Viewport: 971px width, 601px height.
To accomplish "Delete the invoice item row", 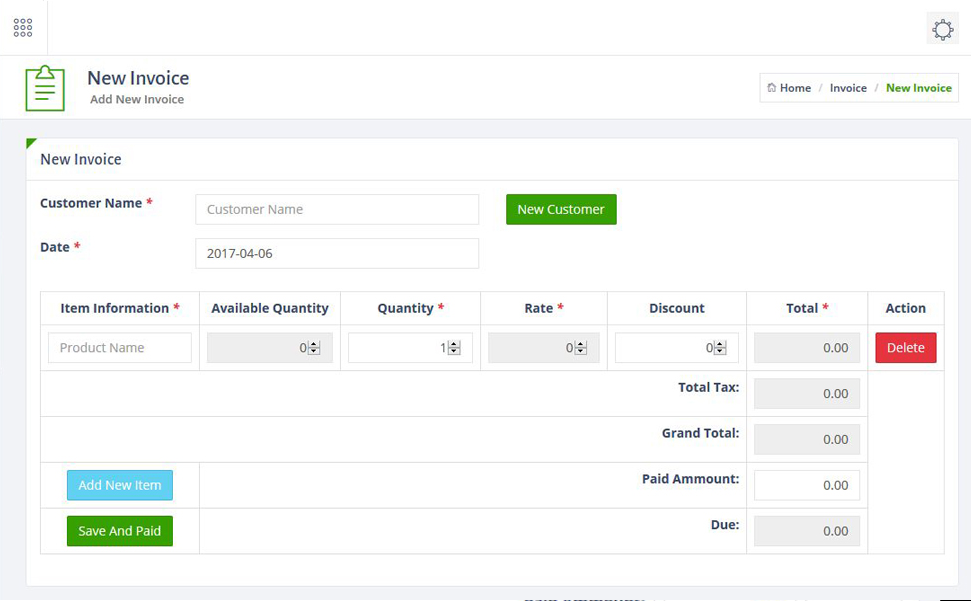I will click(x=905, y=347).
